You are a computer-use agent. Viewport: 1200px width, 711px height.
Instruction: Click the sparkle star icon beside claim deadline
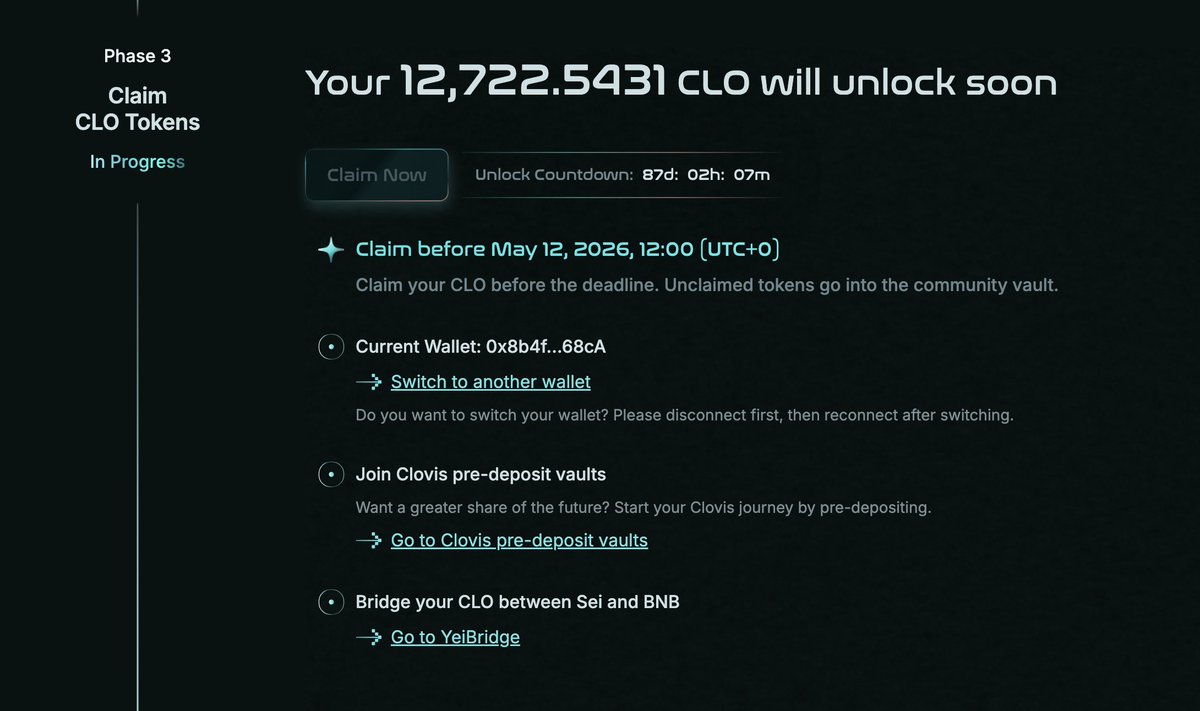[331, 250]
